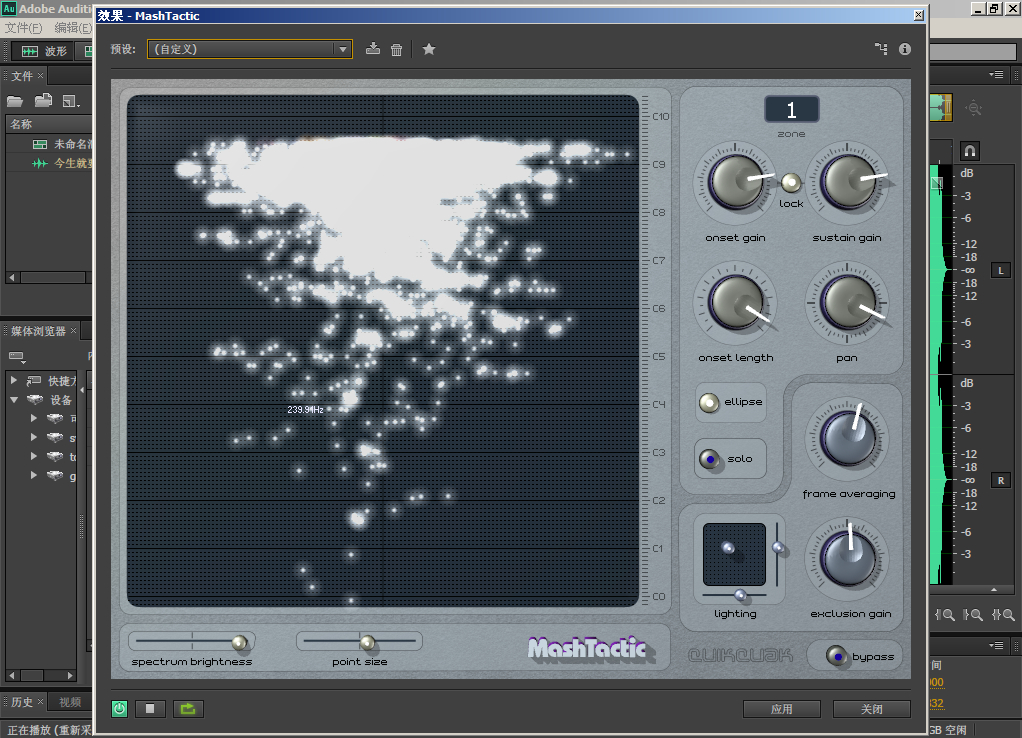
Task: Click zoom to selection icon
Action: (1003, 614)
